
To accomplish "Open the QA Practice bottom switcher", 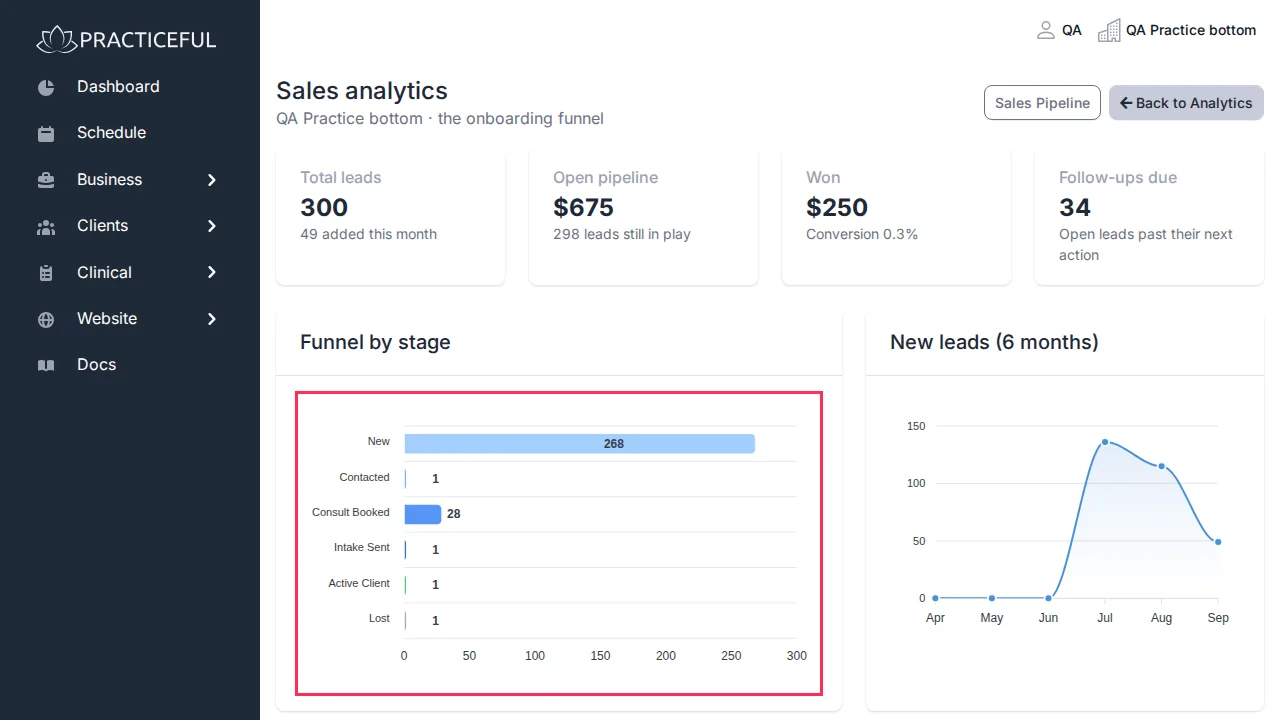I will pos(1177,30).
